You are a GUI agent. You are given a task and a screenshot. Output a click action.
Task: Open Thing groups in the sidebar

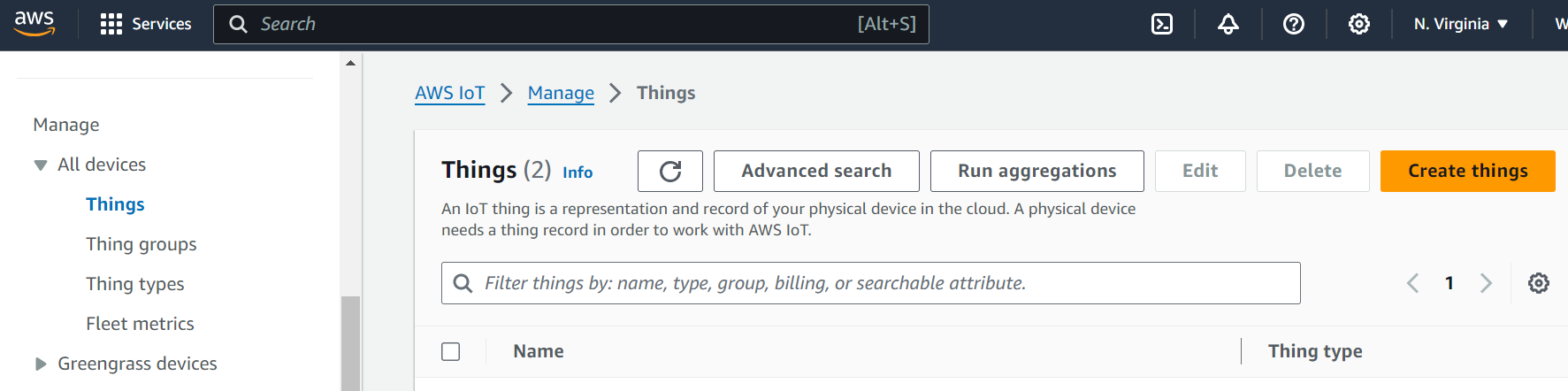tap(141, 244)
